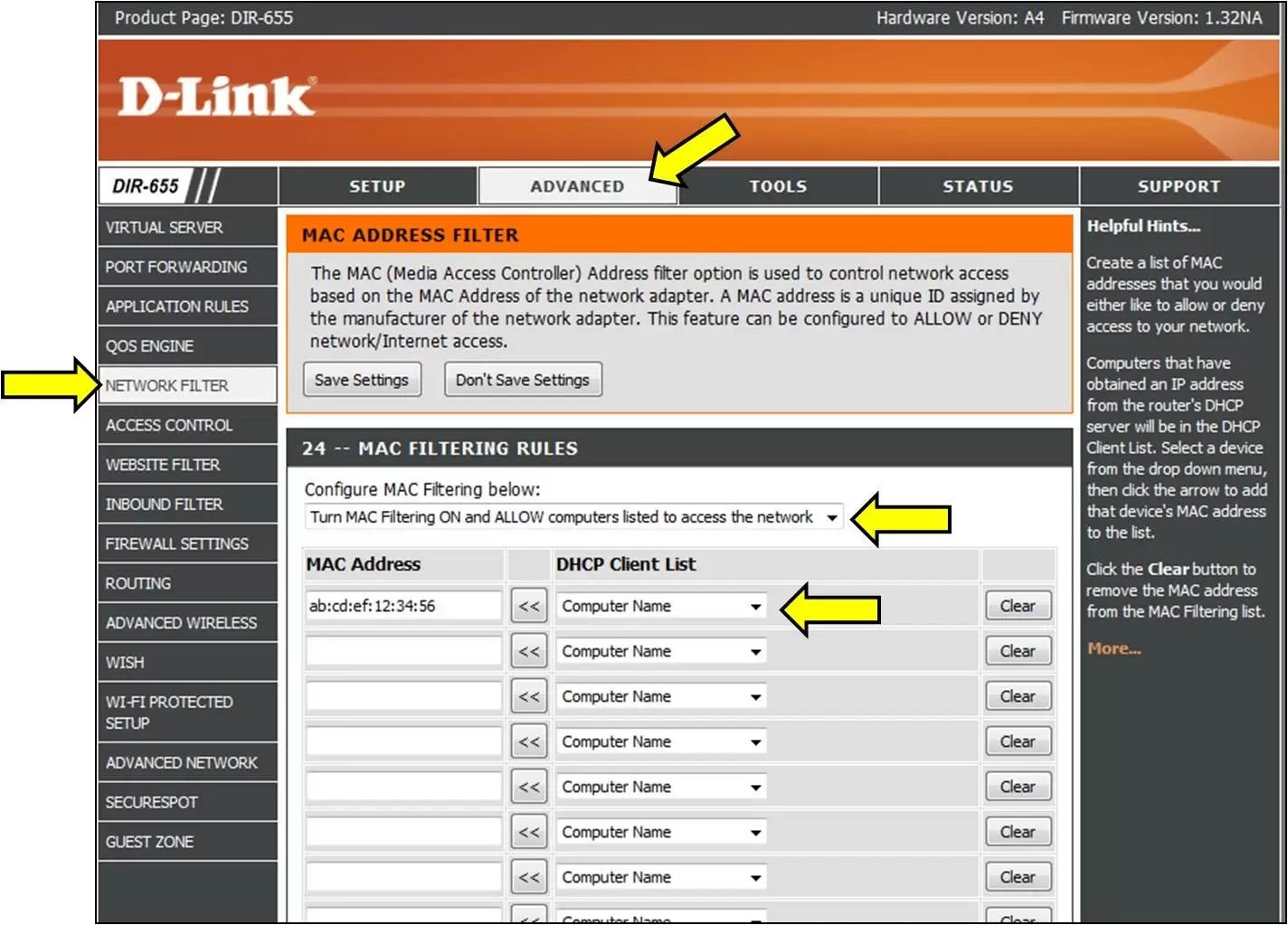Click the << button in the seventh row

529,877
